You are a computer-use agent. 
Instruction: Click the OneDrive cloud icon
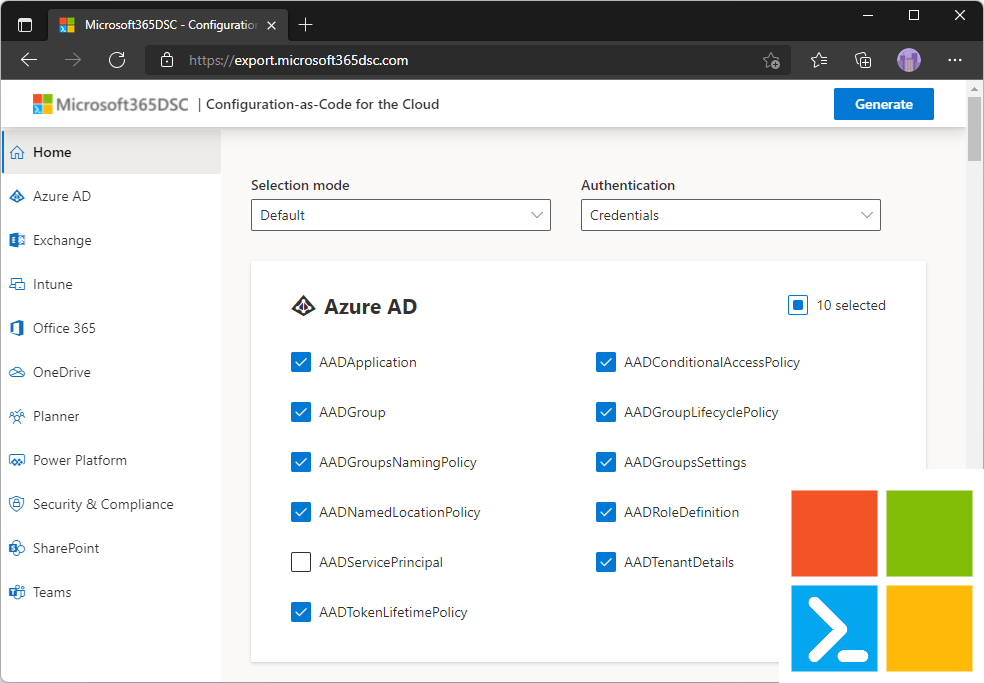17,372
